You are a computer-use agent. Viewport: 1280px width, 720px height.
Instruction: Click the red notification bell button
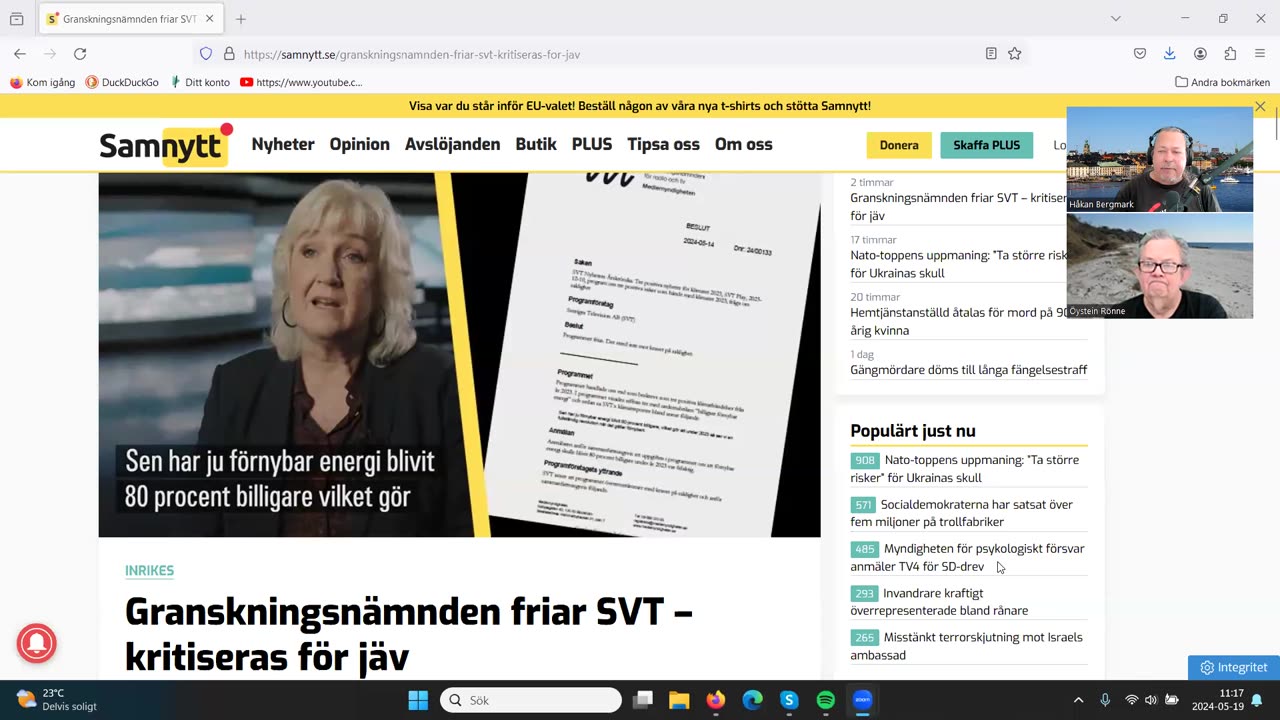[36, 643]
